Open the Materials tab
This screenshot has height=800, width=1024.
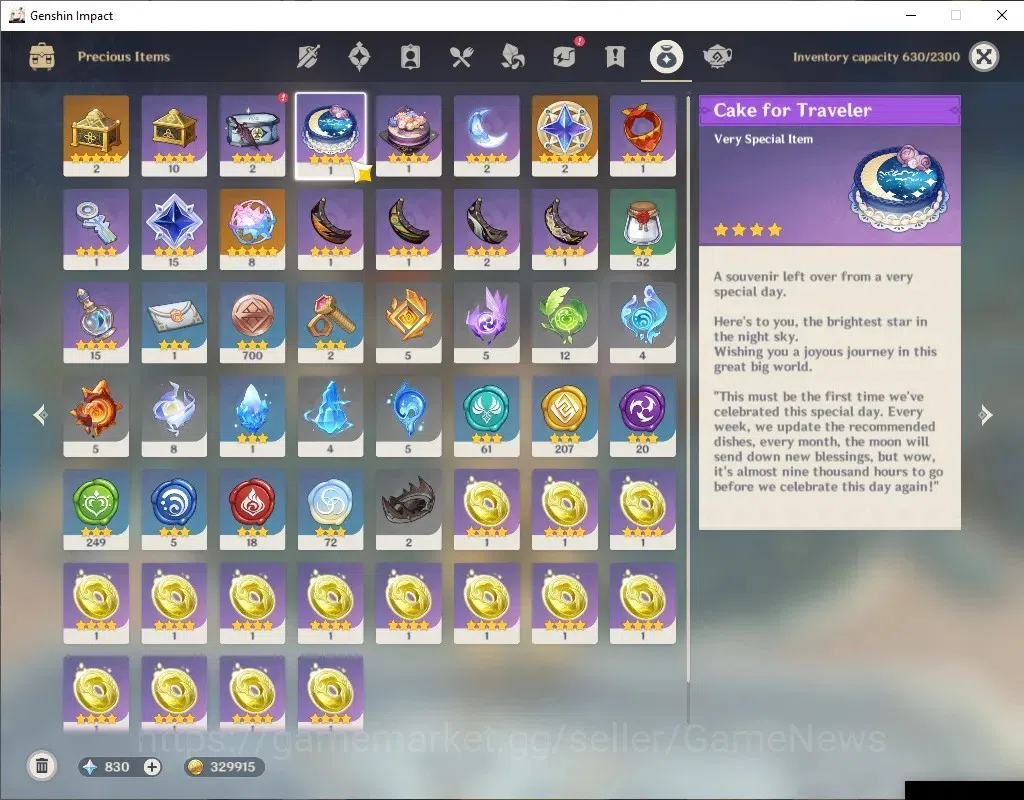pyautogui.click(x=513, y=57)
